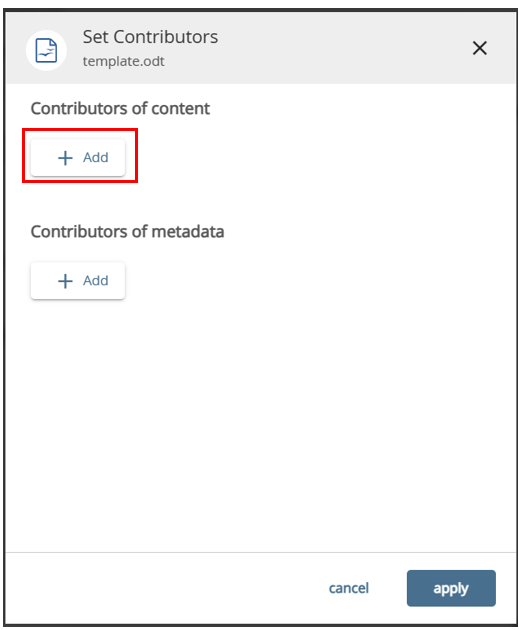Click the "Contributors of metadata" heading

pos(127,232)
